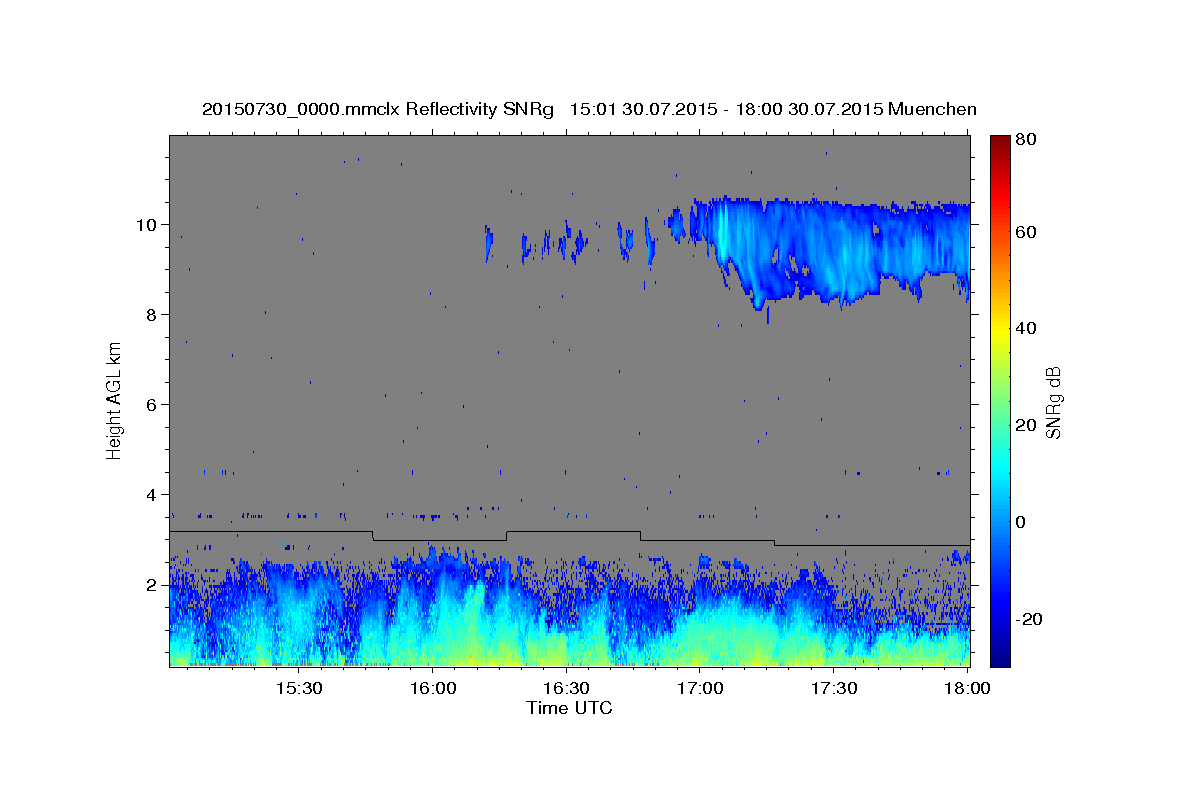
Task: Click the colorbar value 20
Action: [x=1025, y=425]
